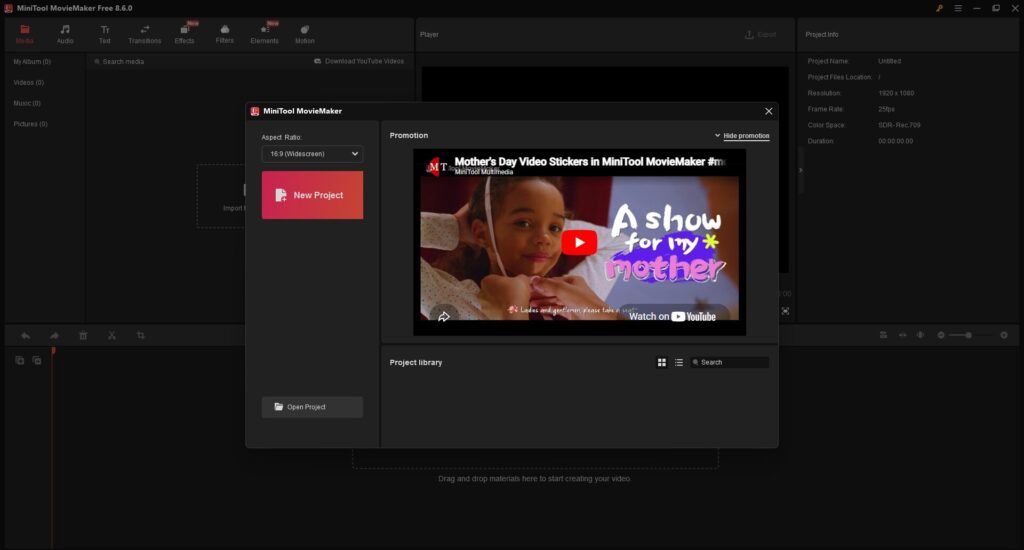This screenshot has width=1024, height=550.
Task: Select Pictures (0) category
Action: (30, 124)
